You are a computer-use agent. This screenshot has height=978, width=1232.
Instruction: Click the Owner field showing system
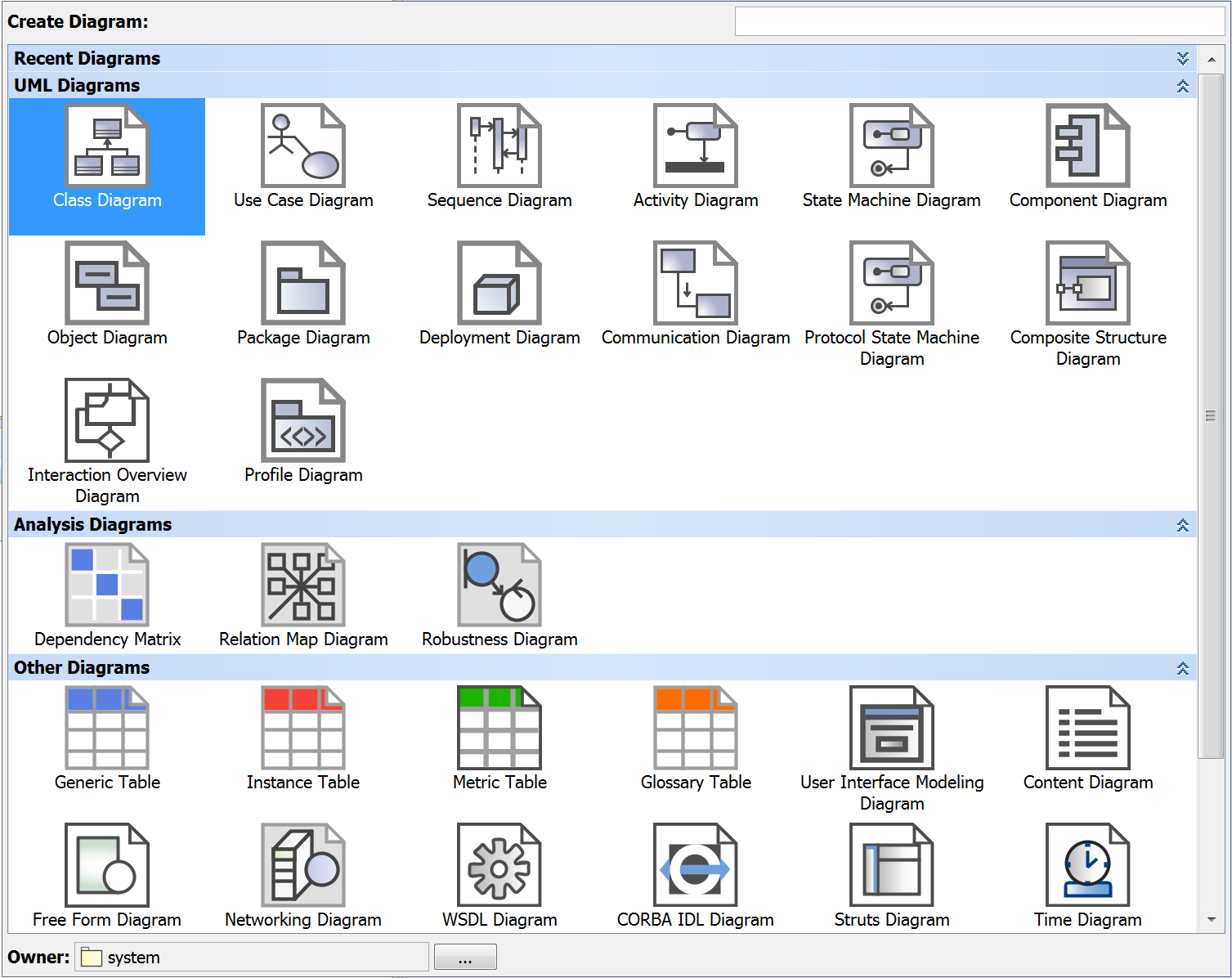click(252, 958)
